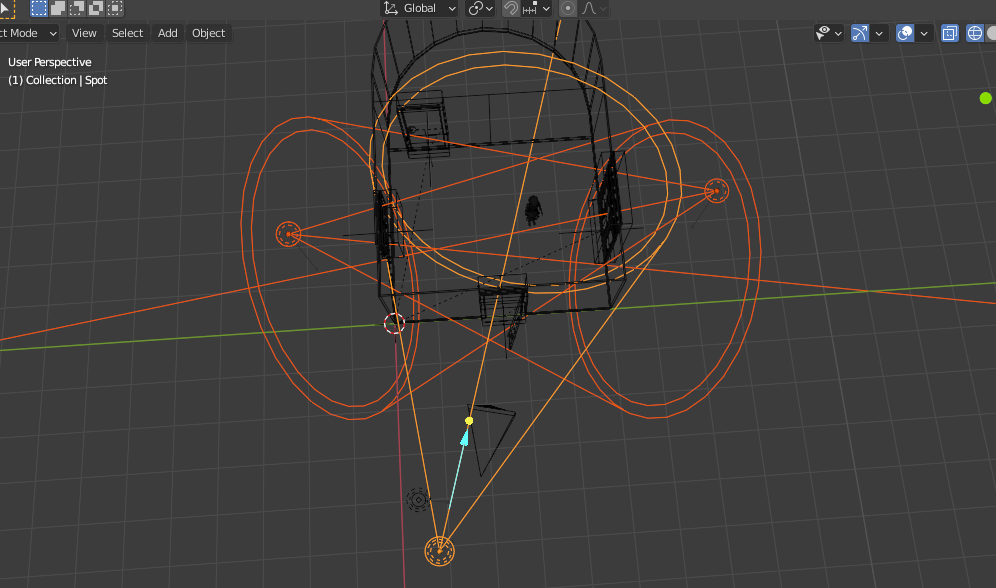This screenshot has width=996, height=588.
Task: Click the 'User Perspective' text
Action: point(50,62)
